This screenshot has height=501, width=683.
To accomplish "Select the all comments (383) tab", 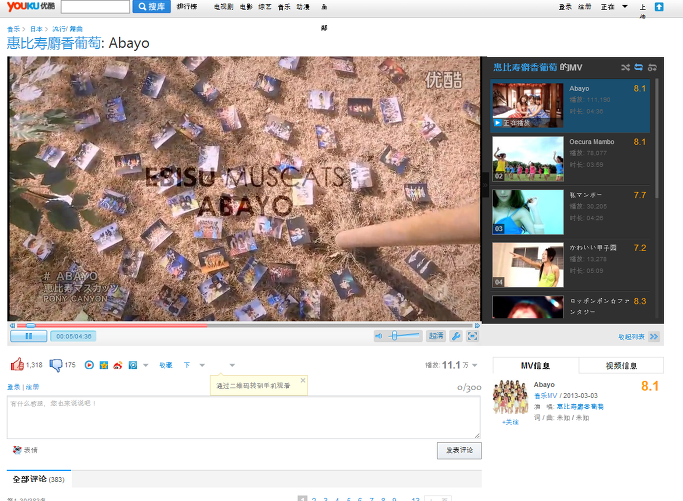I will coord(39,479).
